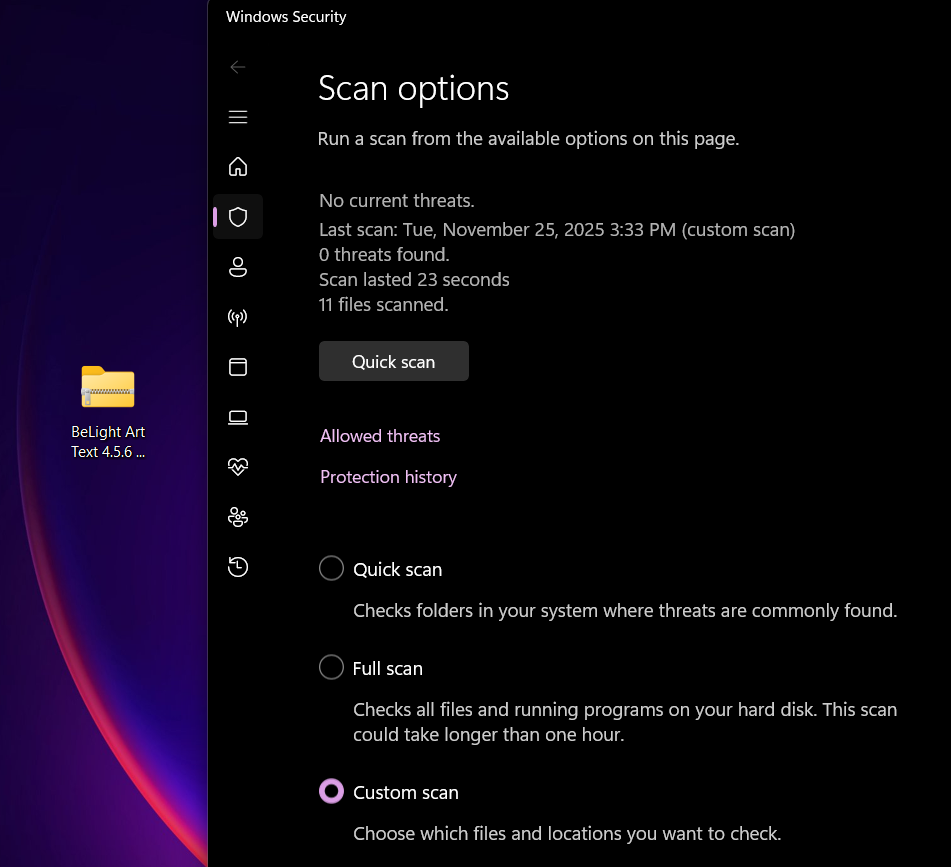This screenshot has height=867, width=951.
Task: Open Account protection person icon
Action: pos(238,267)
